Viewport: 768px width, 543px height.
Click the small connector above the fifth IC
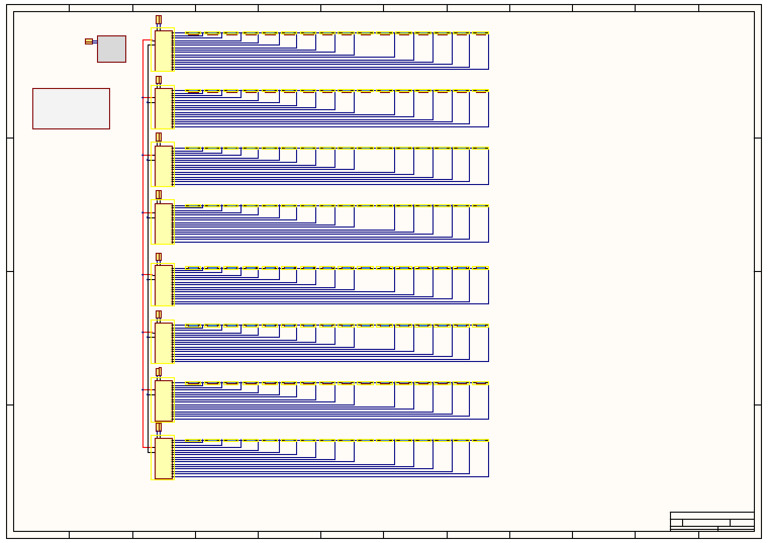[x=159, y=257]
